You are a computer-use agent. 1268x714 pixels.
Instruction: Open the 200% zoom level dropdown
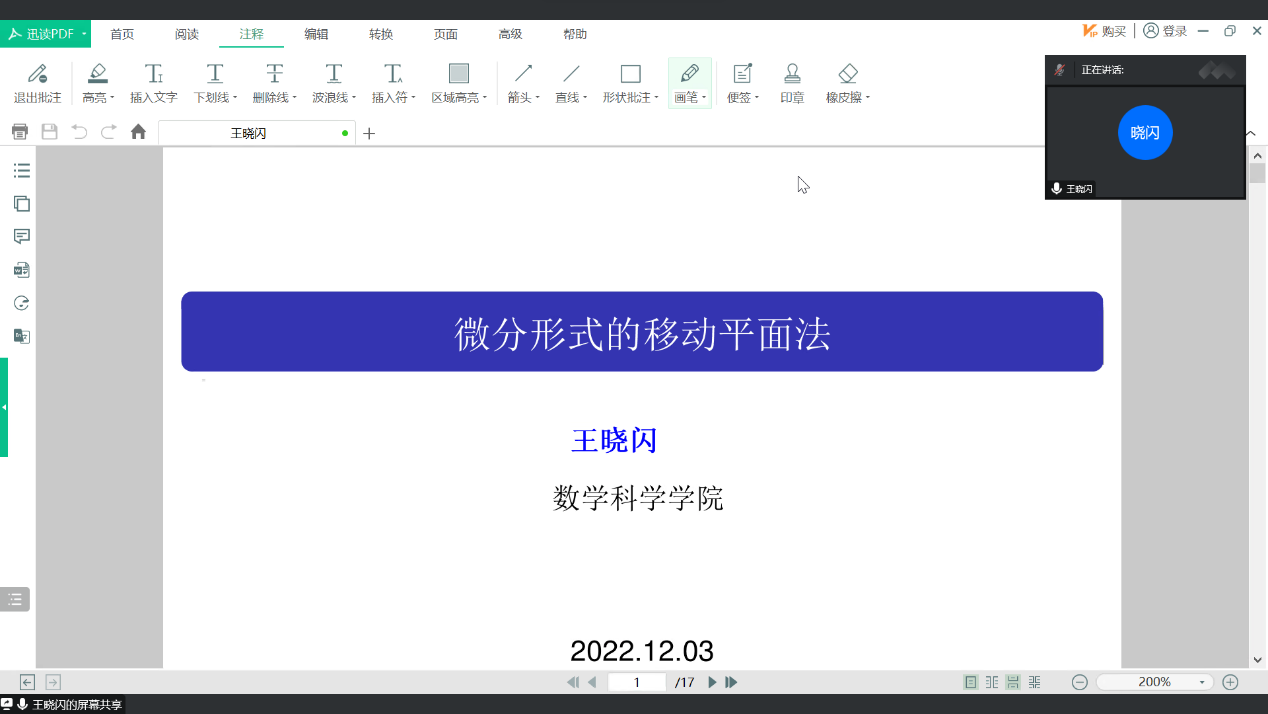point(1201,682)
